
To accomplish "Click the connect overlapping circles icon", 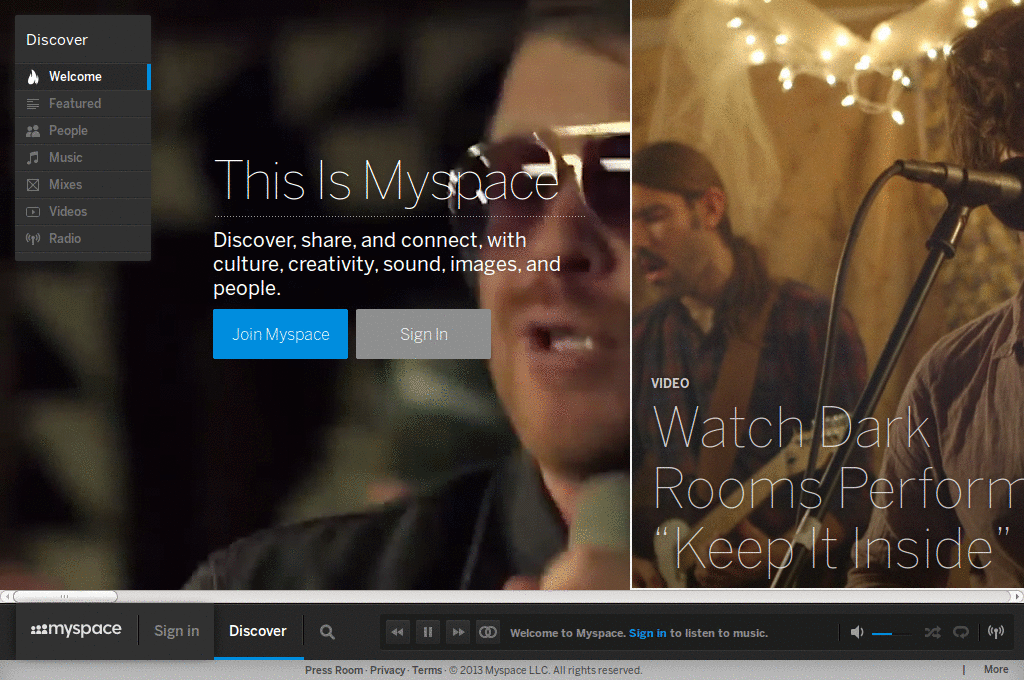I will tap(488, 632).
